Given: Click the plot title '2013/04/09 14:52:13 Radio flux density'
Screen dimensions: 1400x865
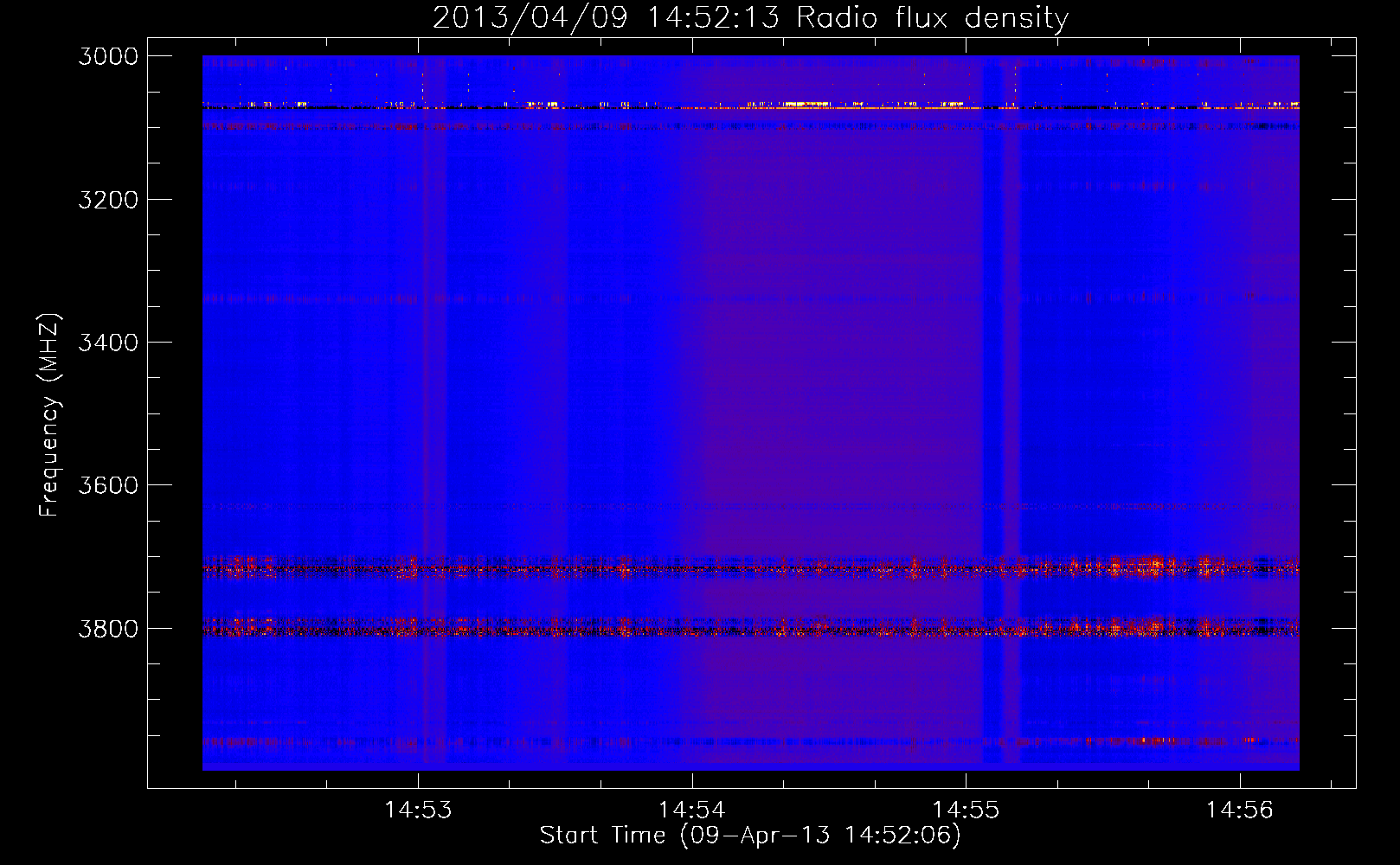Looking at the screenshot, I should pos(750,18).
